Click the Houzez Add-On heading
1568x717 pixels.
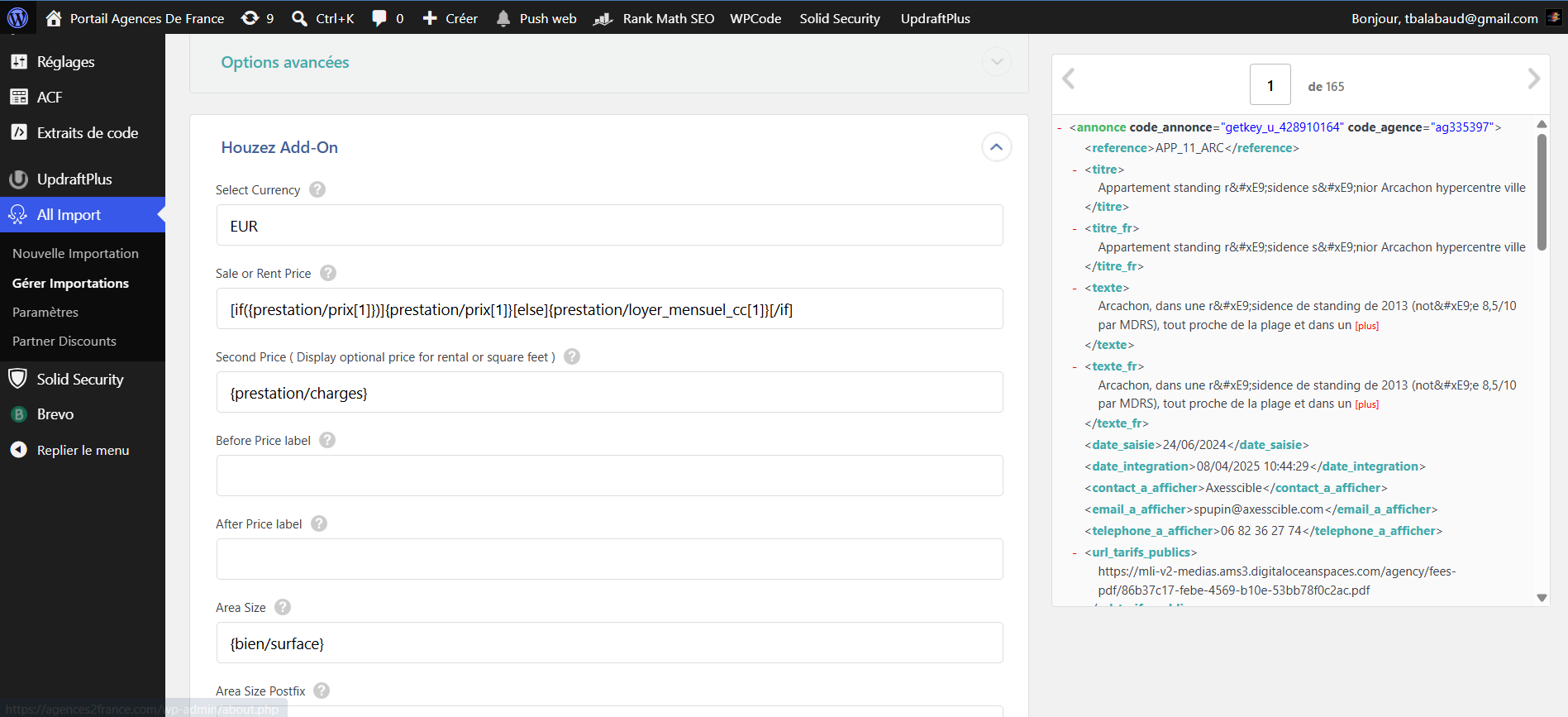tap(279, 147)
